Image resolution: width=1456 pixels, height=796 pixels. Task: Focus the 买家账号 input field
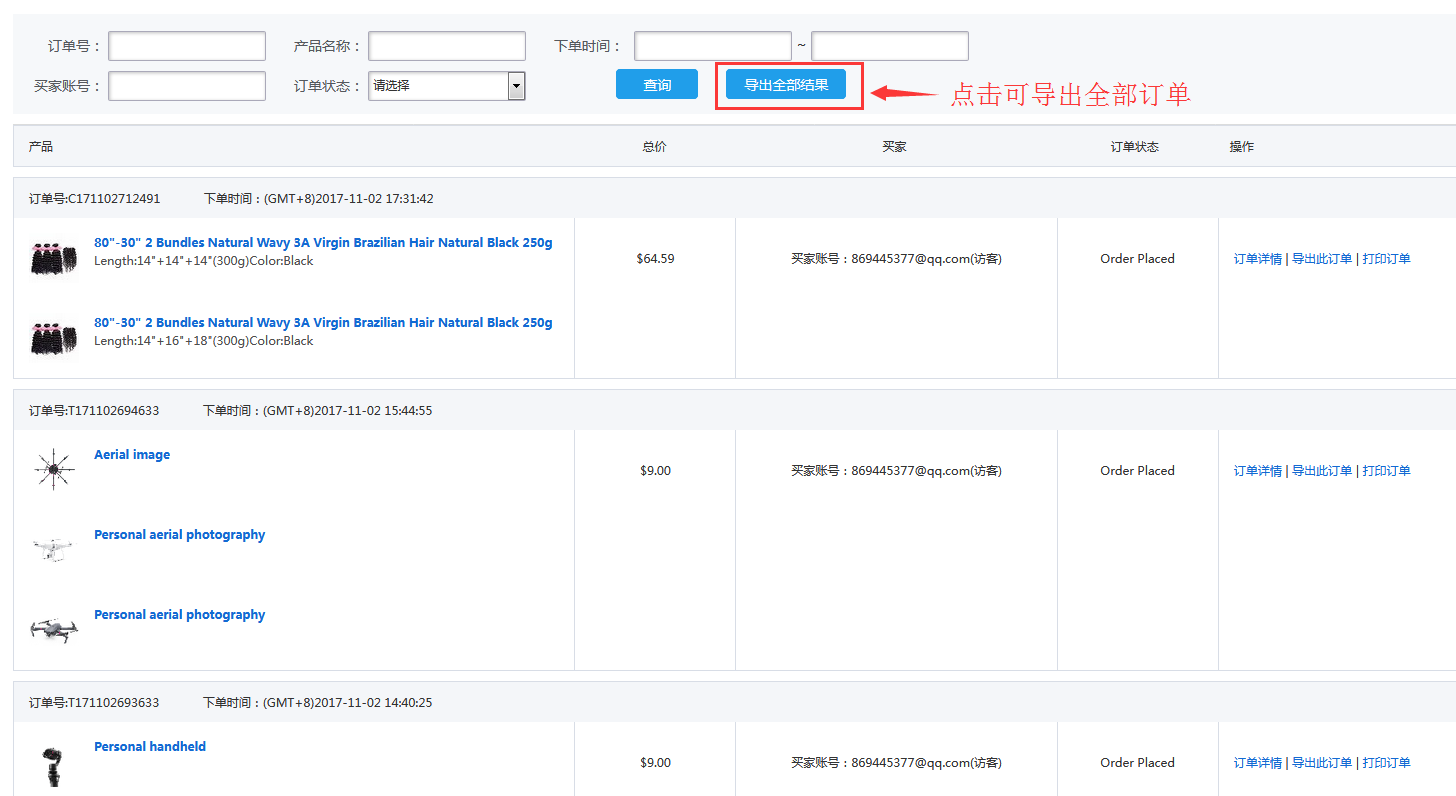pyautogui.click(x=187, y=86)
